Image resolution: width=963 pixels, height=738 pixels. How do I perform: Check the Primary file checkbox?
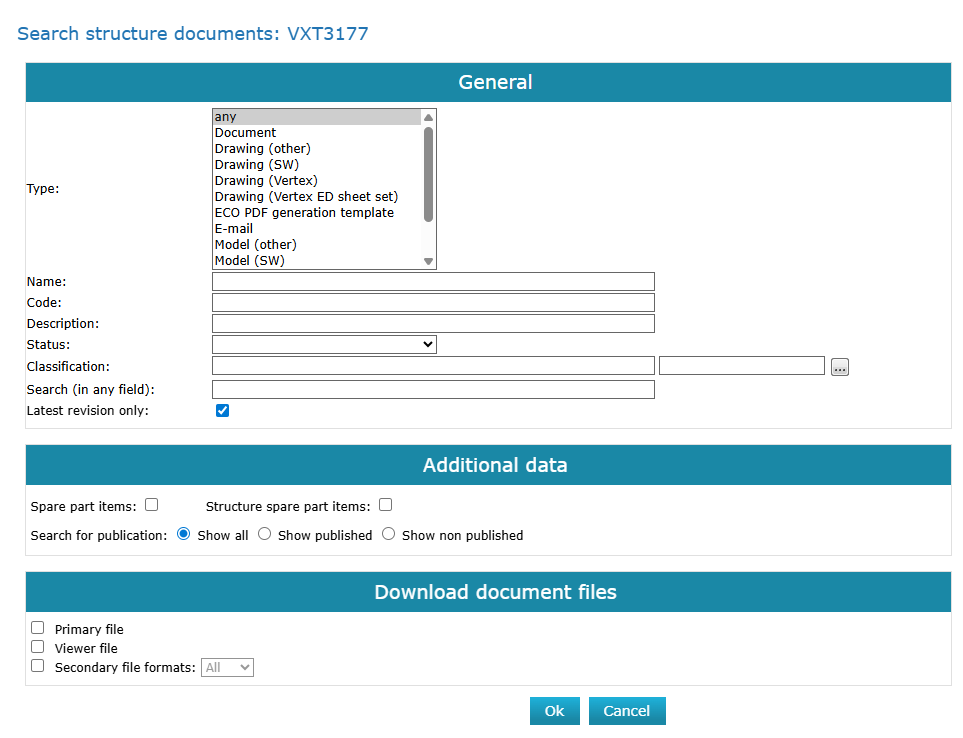click(38, 628)
